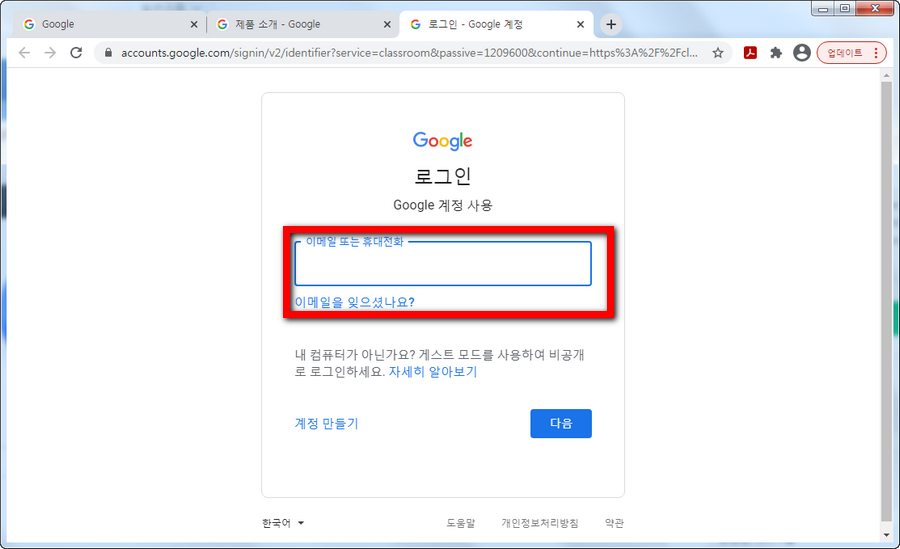Screen dimensions: 900x549
Task: Close the first Google tab
Action: pos(193,24)
